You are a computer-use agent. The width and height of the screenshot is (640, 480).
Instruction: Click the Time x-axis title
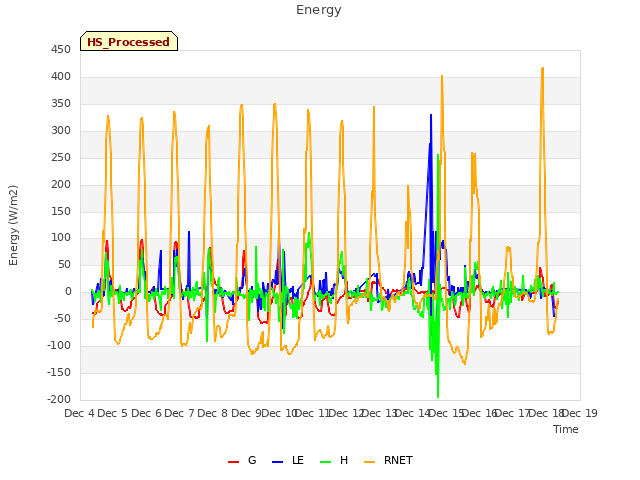(x=565, y=429)
